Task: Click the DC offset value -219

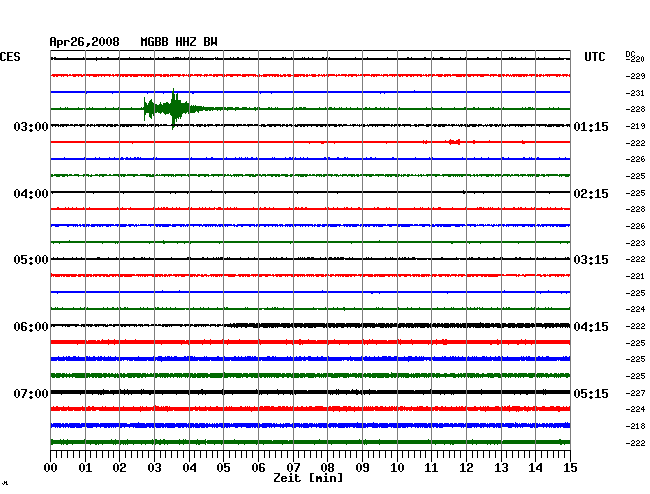Action: coord(635,126)
